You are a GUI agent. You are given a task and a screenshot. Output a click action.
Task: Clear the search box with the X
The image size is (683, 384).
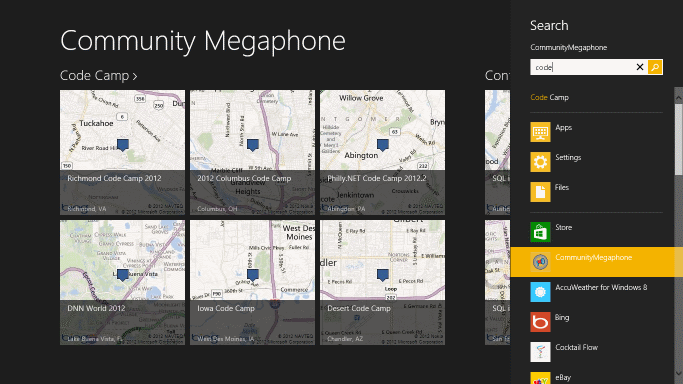tap(640, 67)
